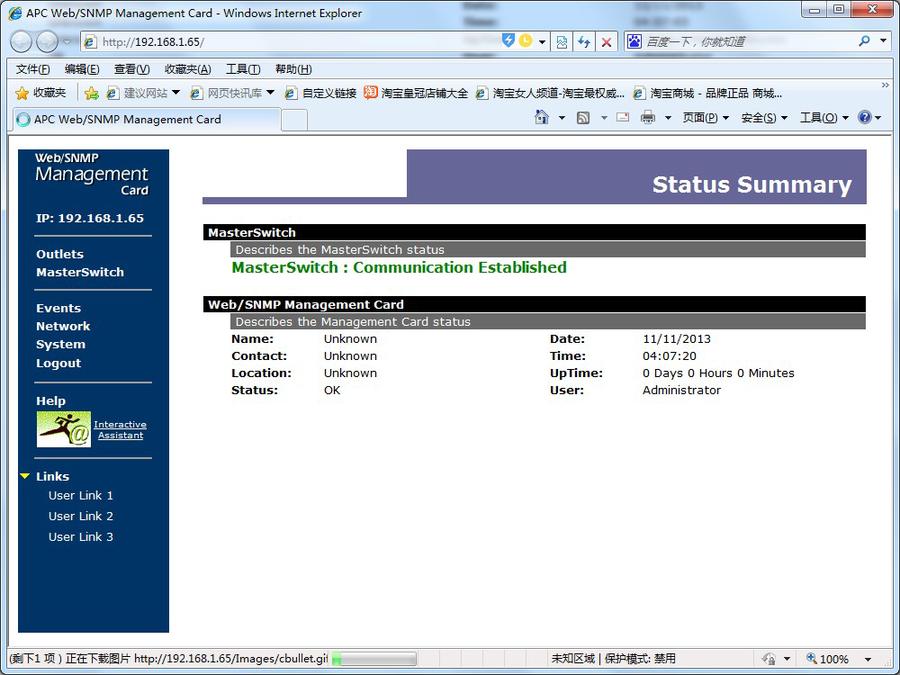Open the 安全(S) dropdown menu
900x675 pixels.
click(763, 118)
